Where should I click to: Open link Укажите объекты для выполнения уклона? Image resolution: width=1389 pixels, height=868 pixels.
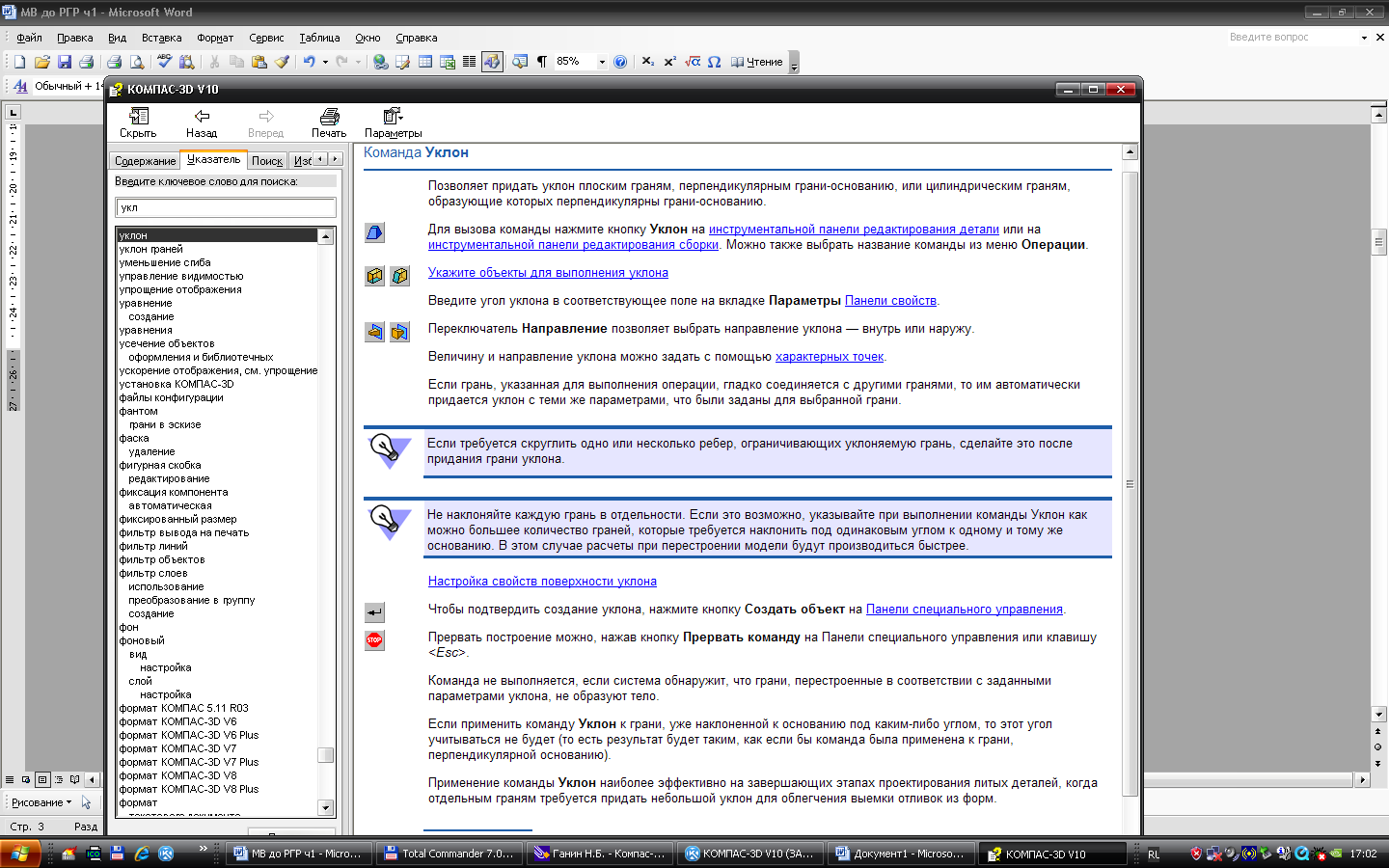(548, 273)
